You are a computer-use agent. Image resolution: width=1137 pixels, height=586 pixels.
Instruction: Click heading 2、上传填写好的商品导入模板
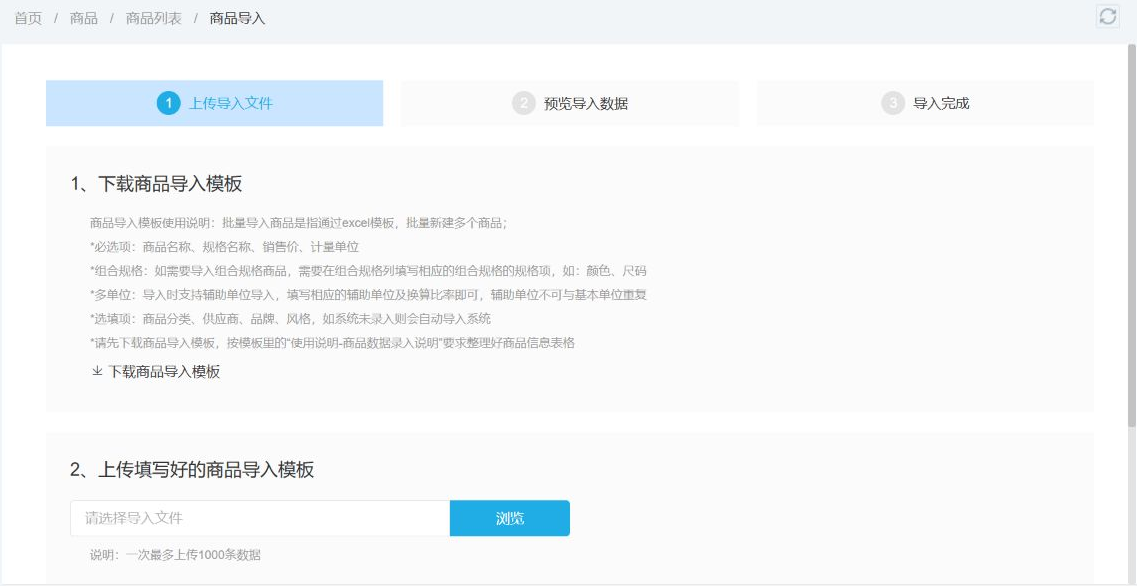(x=192, y=470)
